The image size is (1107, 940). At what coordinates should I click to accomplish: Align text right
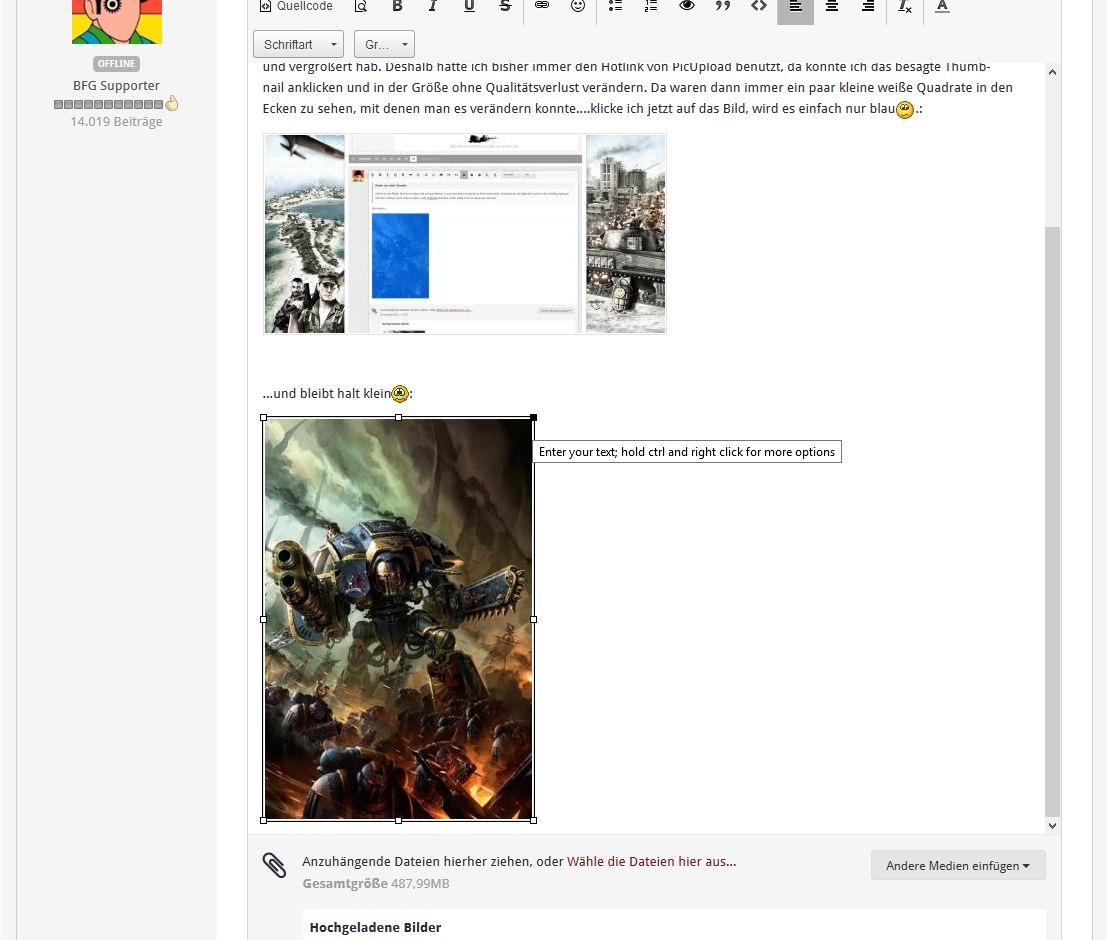point(868,6)
